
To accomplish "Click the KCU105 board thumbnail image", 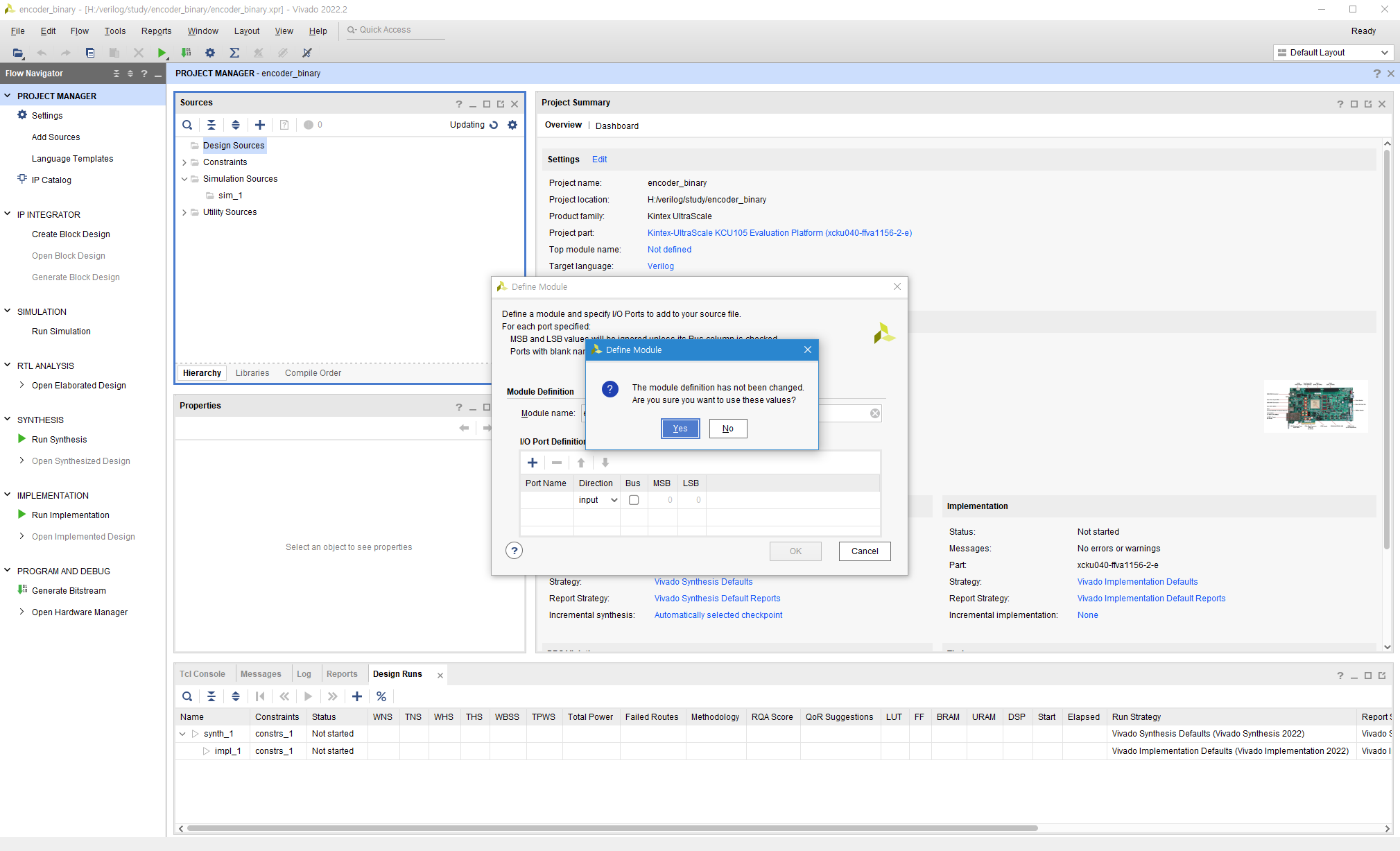I will point(1315,406).
